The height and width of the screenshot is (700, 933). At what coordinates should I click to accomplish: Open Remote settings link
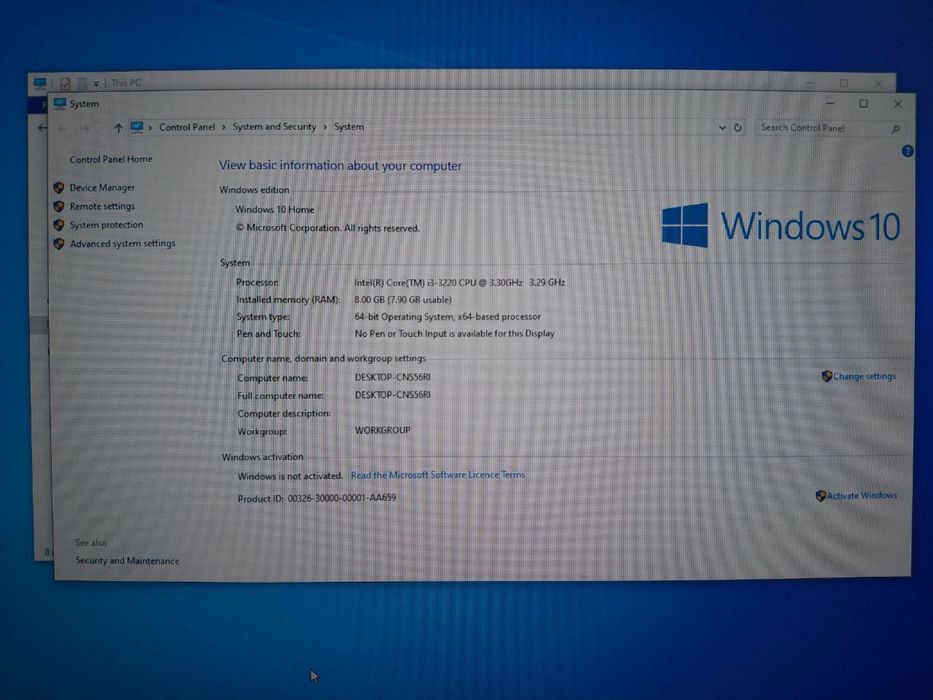(x=102, y=206)
